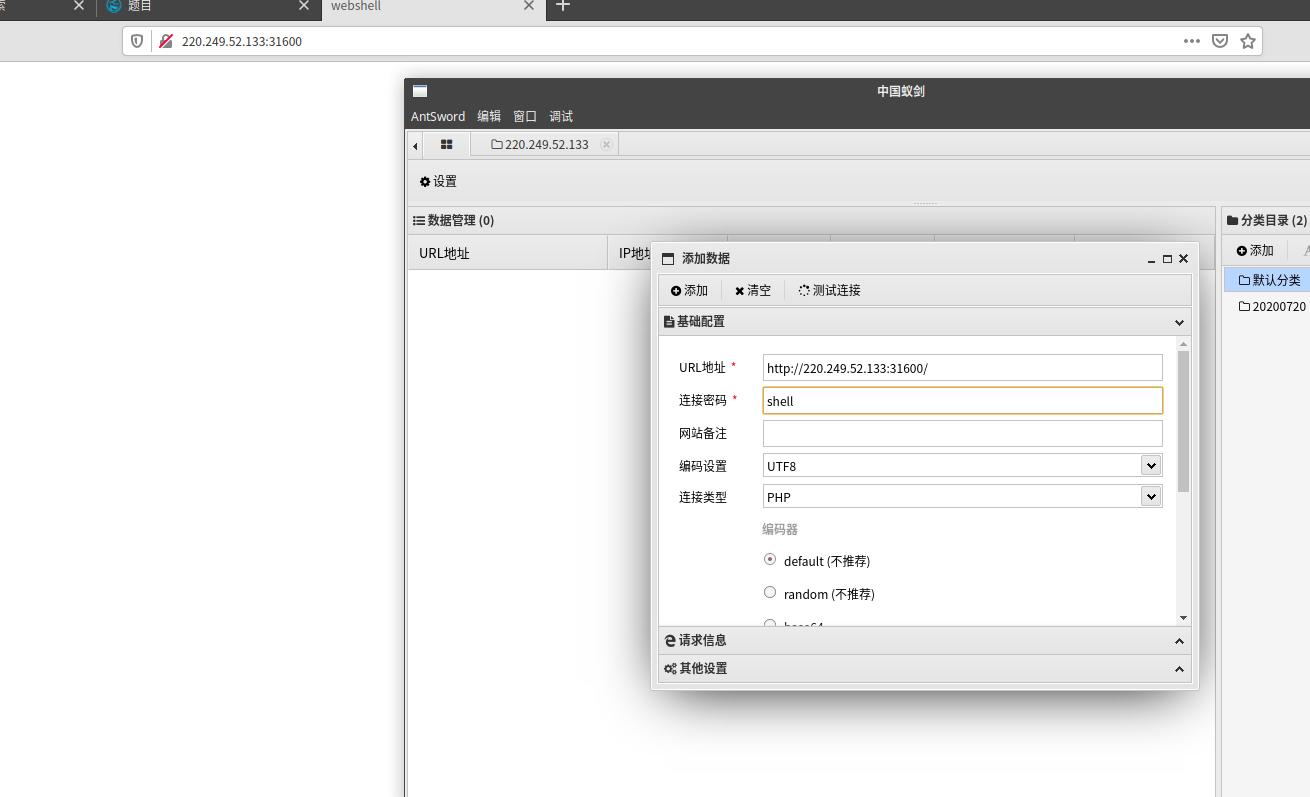Expand the 请求信息 section
The height and width of the screenshot is (797, 1310).
925,641
